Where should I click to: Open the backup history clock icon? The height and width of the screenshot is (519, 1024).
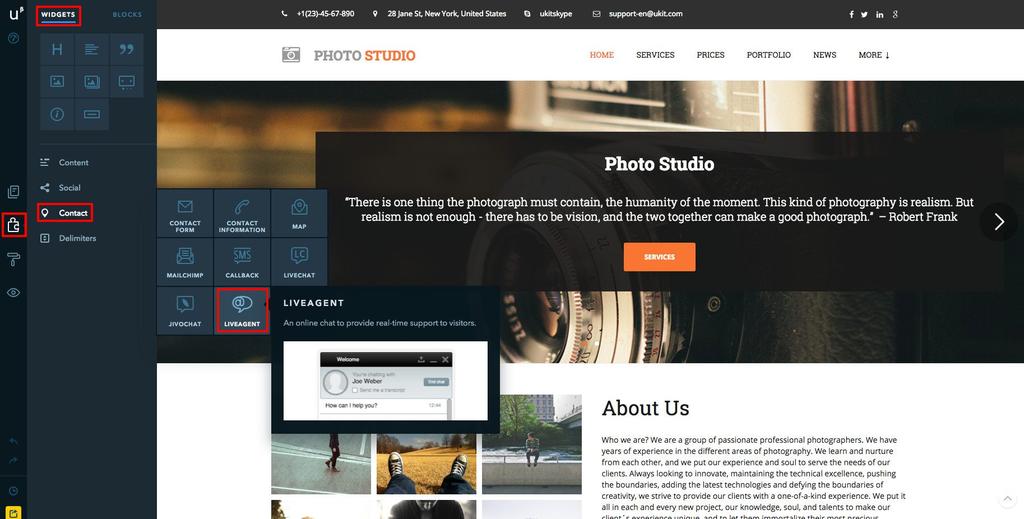(13, 491)
